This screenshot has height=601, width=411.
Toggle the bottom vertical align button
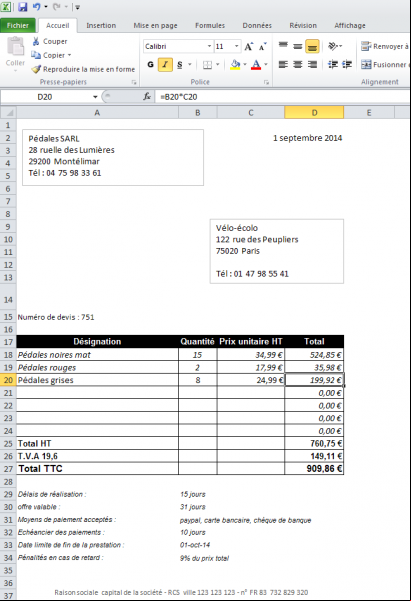tap(312, 46)
